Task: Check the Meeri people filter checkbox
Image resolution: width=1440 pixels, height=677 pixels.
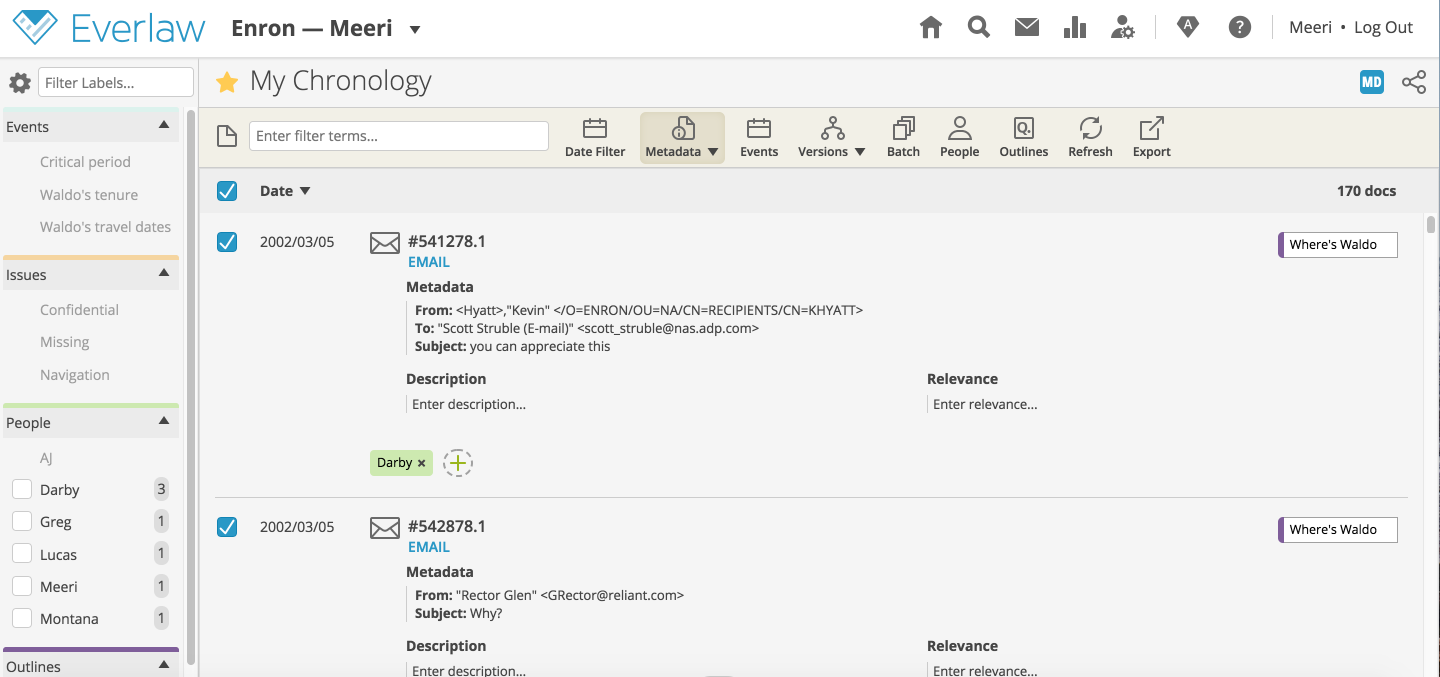Action: pyautogui.click(x=22, y=587)
